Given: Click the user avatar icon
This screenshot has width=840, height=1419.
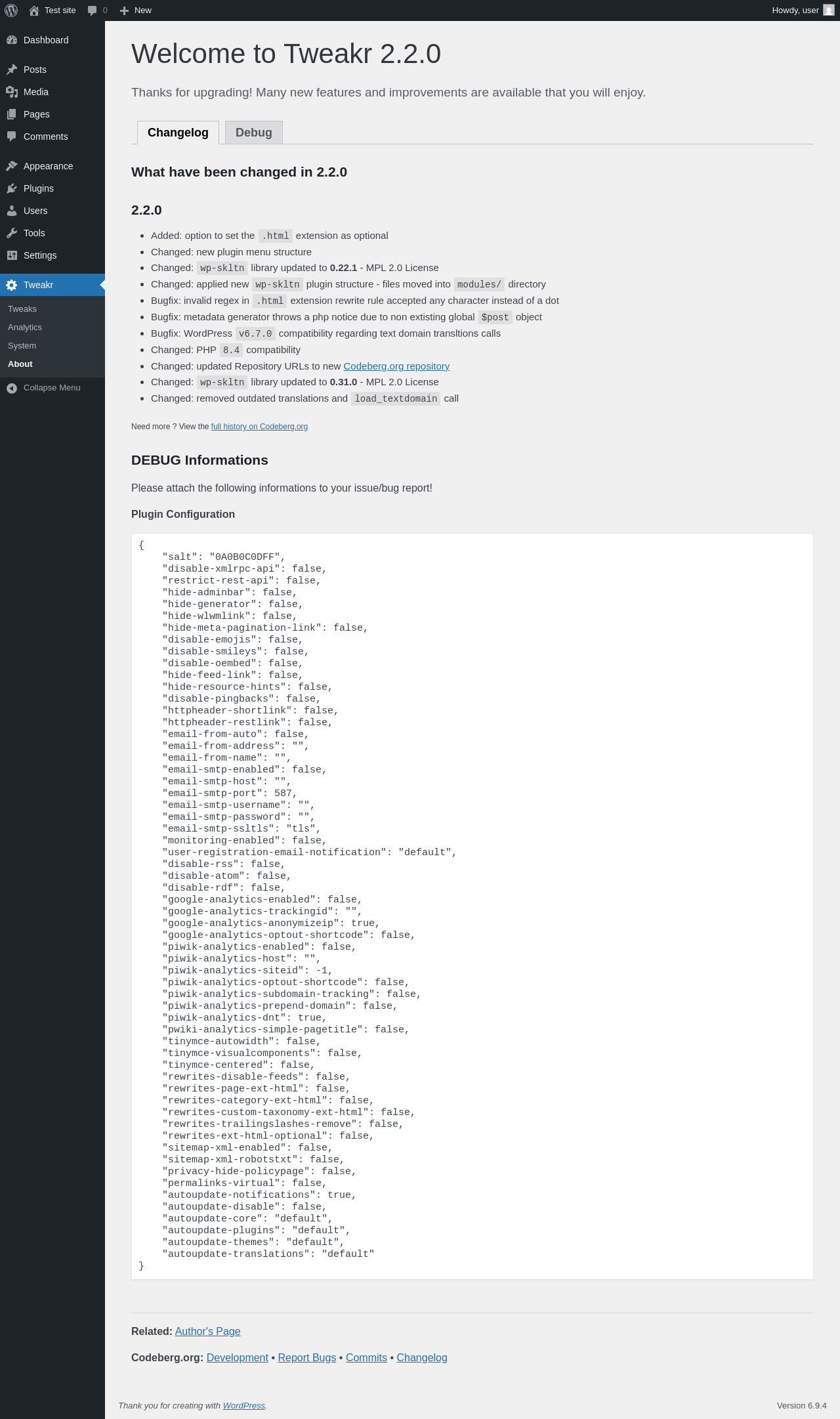Looking at the screenshot, I should pos(829,11).
